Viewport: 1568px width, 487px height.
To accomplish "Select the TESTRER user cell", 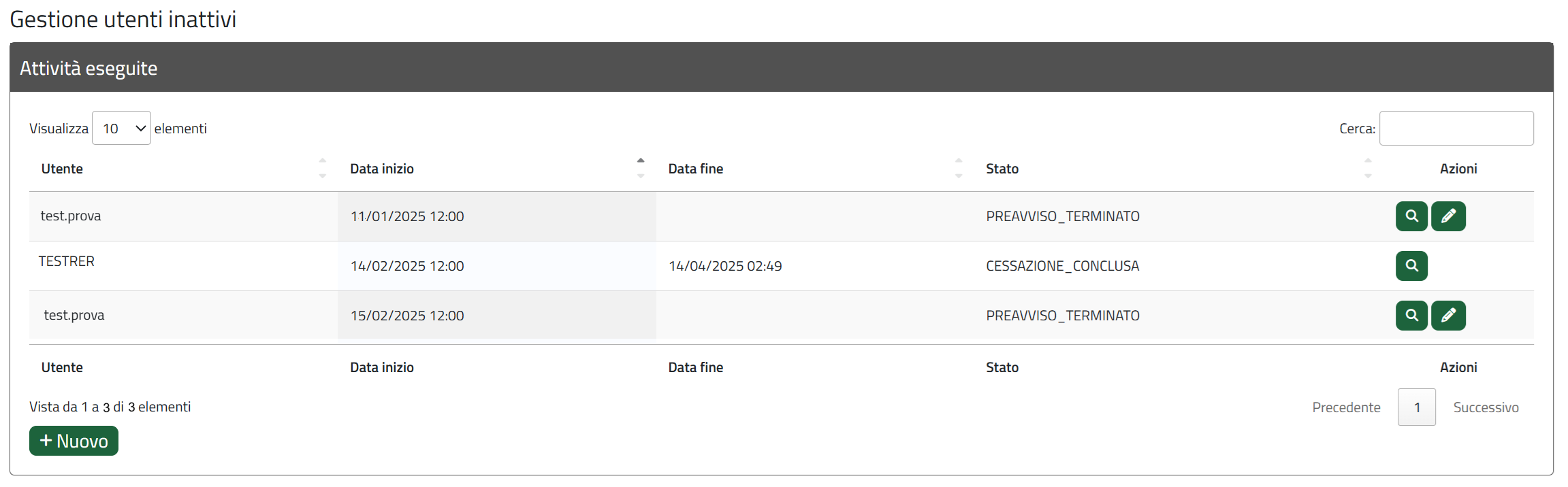I will pos(67,261).
